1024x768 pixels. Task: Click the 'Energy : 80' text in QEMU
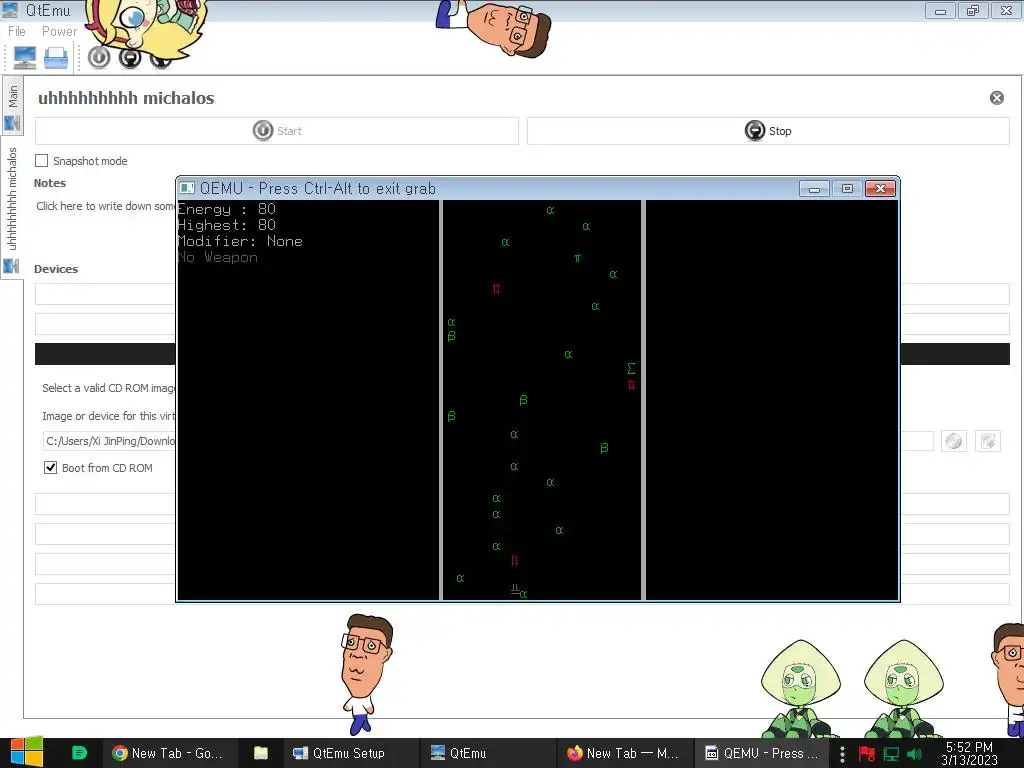[227, 209]
